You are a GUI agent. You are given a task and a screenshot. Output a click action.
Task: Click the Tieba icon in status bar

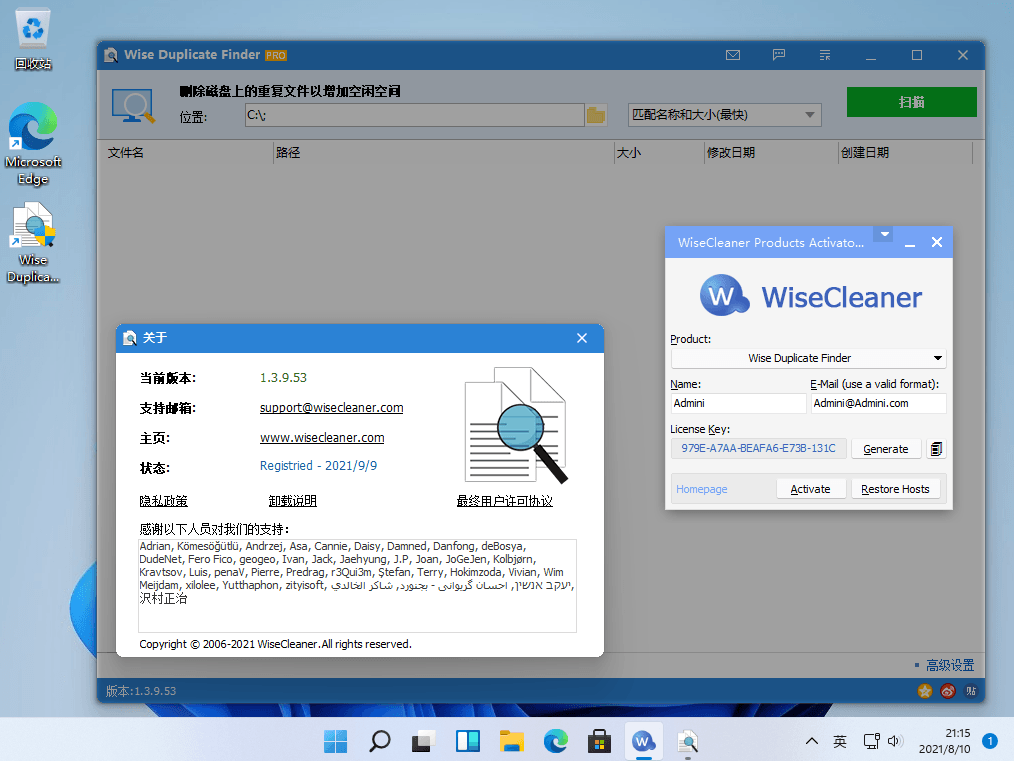[x=971, y=691]
